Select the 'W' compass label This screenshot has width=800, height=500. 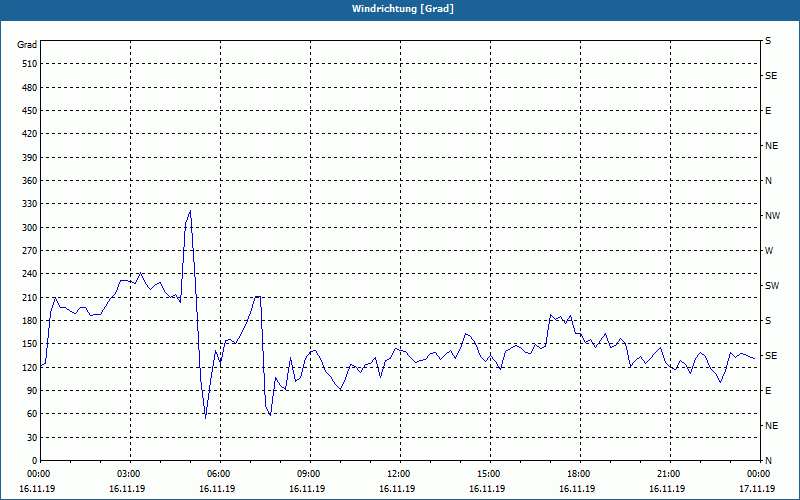(769, 251)
